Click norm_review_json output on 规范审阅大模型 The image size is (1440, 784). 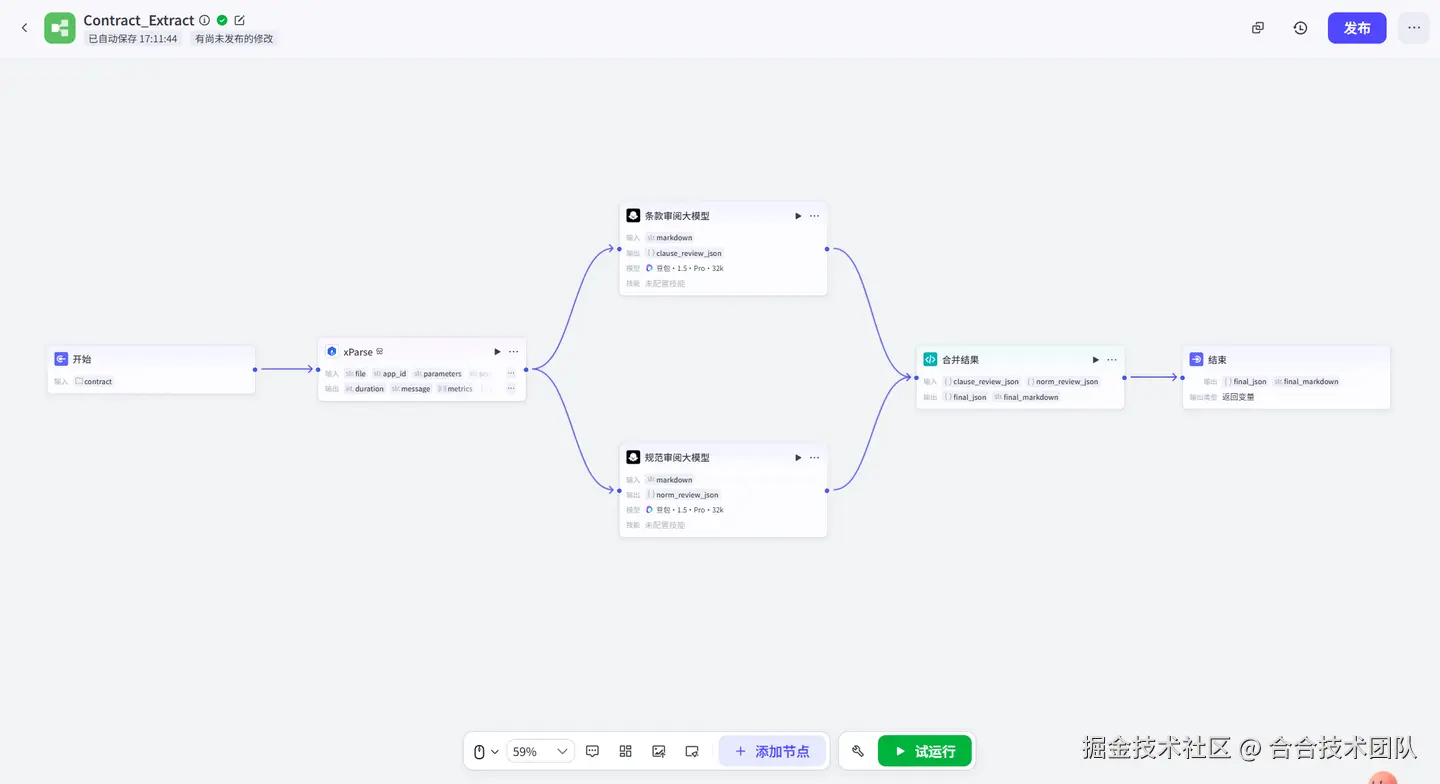(x=683, y=495)
